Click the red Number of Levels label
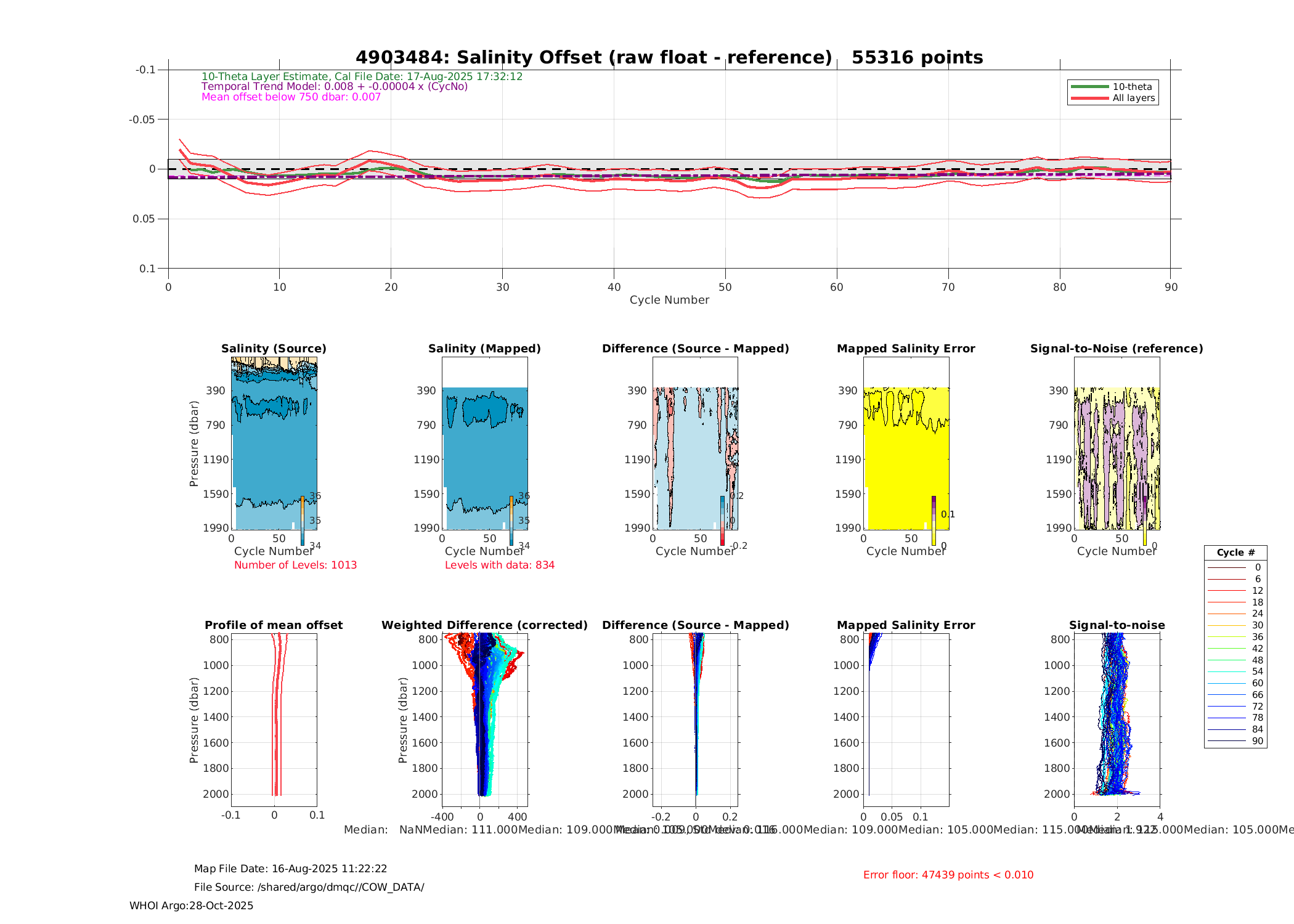This screenshot has height=924, width=1294. click(x=295, y=565)
